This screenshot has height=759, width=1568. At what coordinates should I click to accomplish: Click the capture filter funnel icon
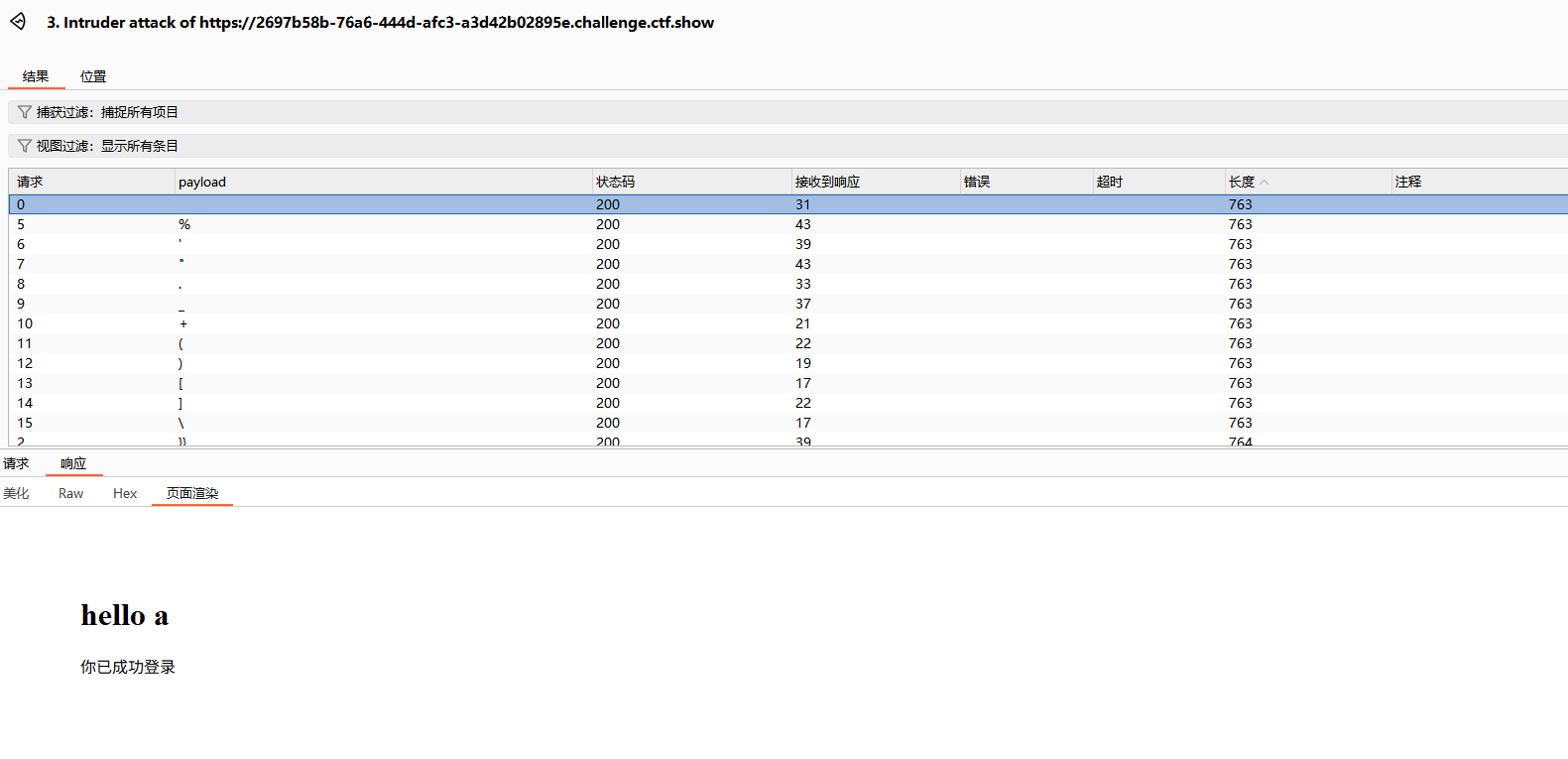pos(25,112)
